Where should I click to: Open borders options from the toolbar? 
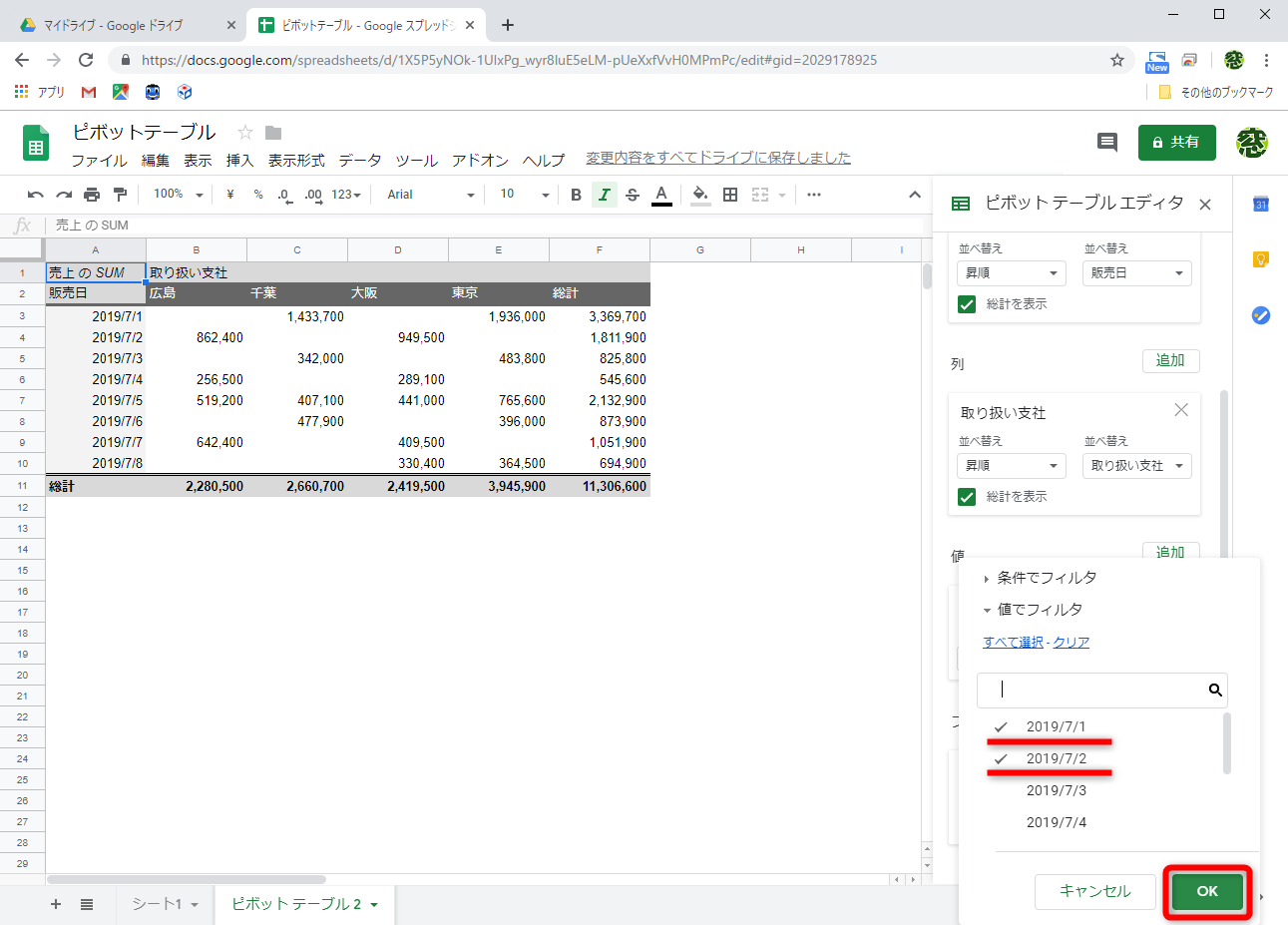click(x=730, y=194)
